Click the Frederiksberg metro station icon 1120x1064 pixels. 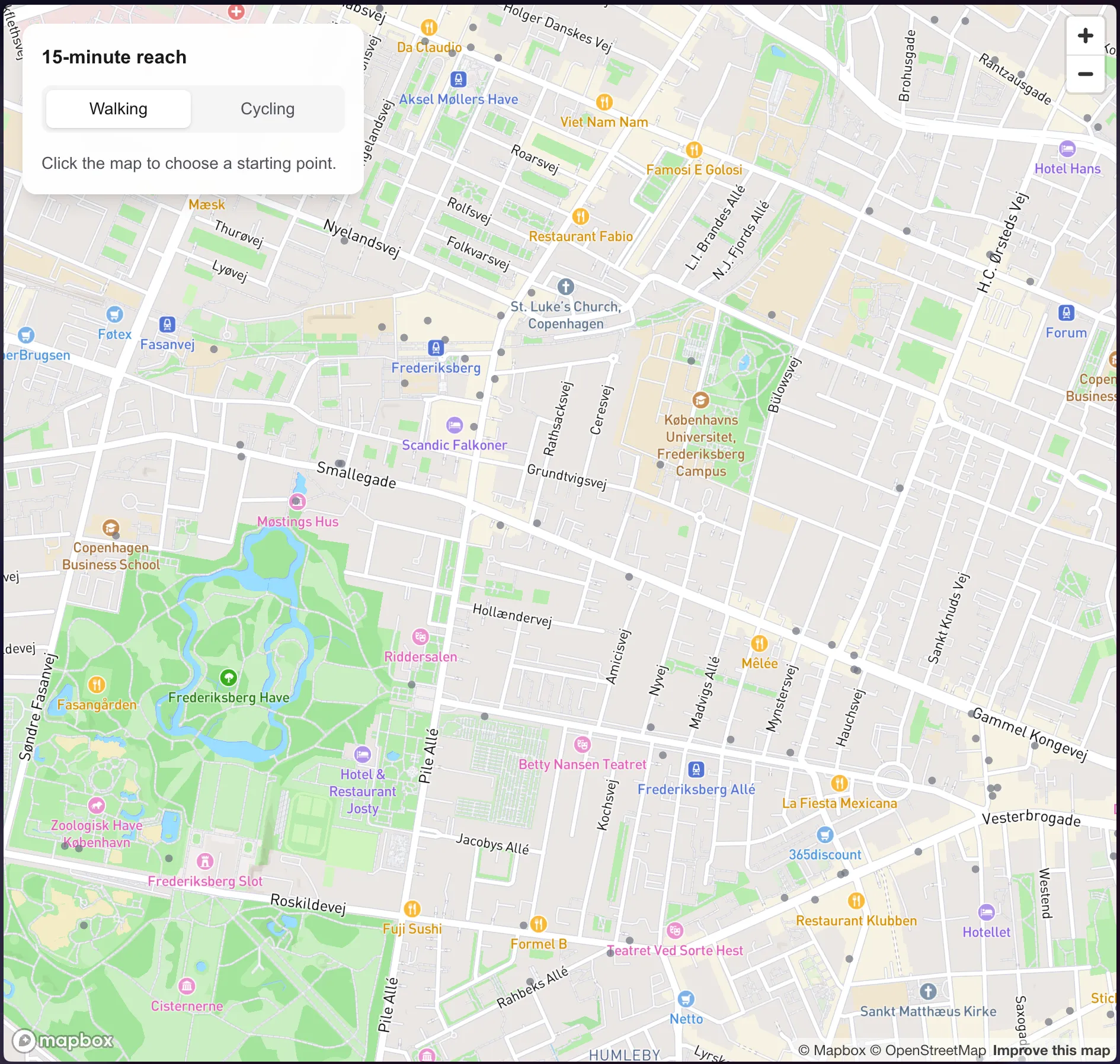coord(436,348)
